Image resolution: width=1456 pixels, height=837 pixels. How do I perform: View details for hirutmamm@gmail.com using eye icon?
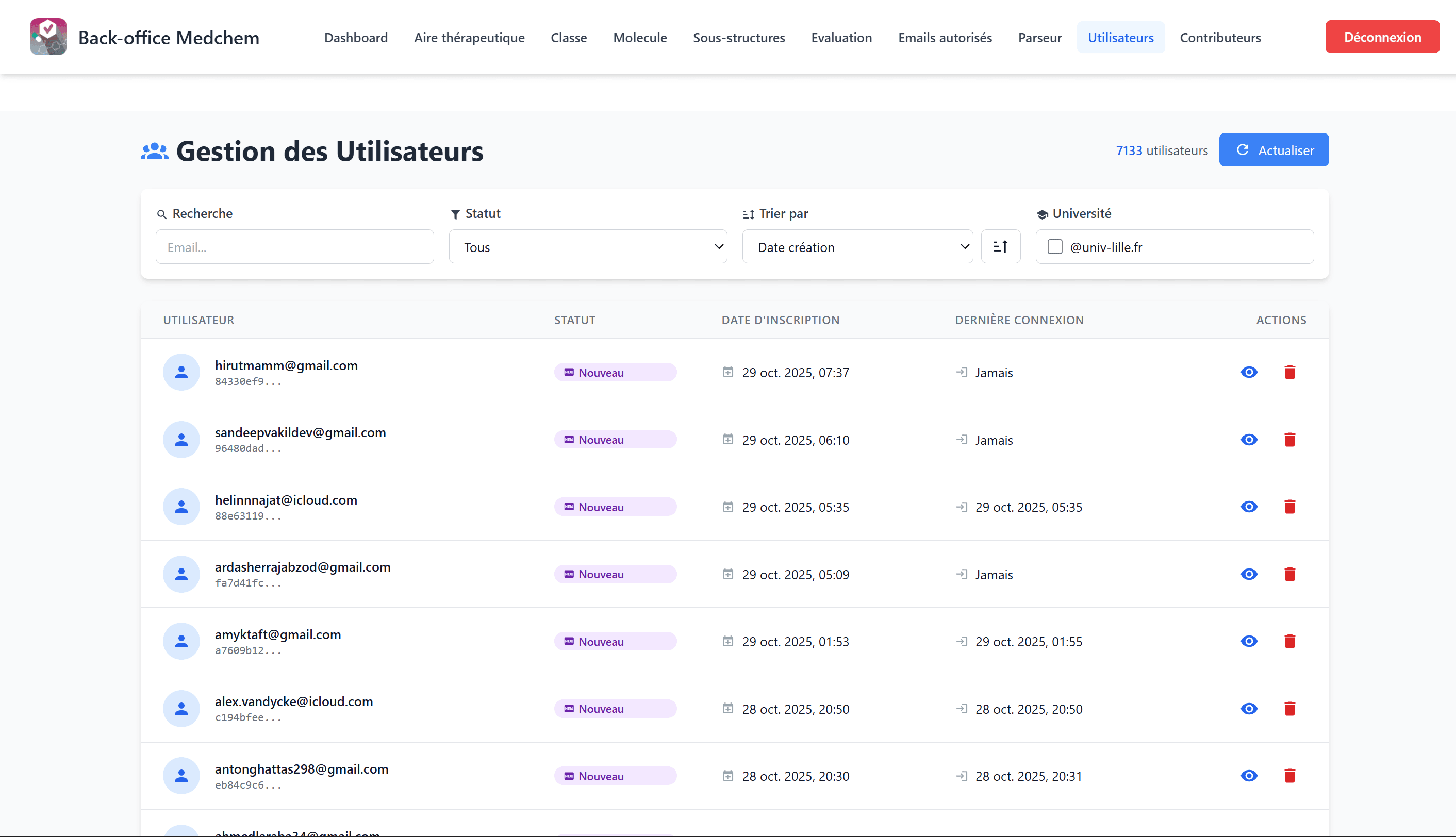click(1248, 372)
